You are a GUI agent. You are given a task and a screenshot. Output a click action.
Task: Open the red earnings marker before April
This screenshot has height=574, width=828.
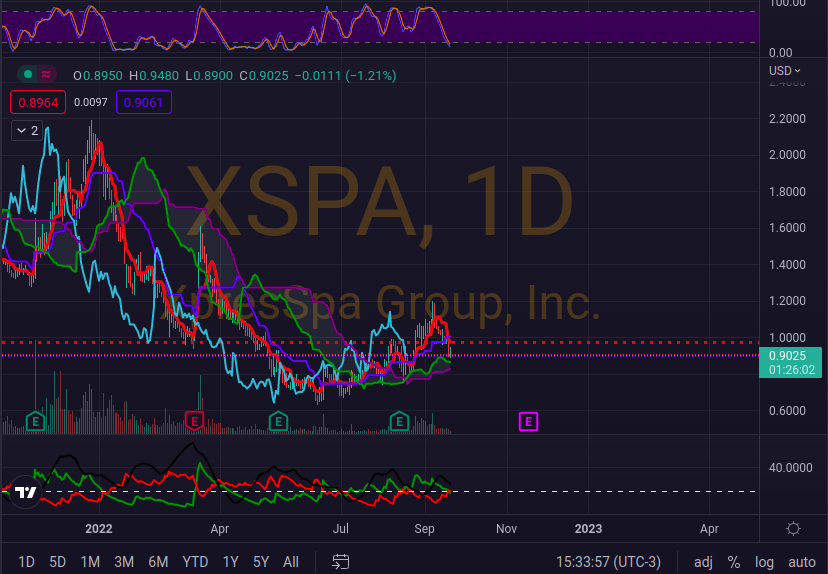coord(194,421)
